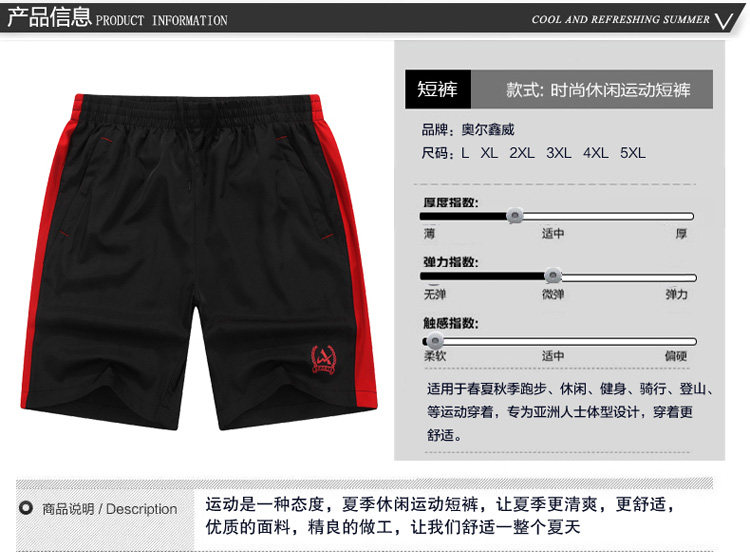Image resolution: width=750 pixels, height=552 pixels.
Task: Select size XL
Action: coord(489,153)
